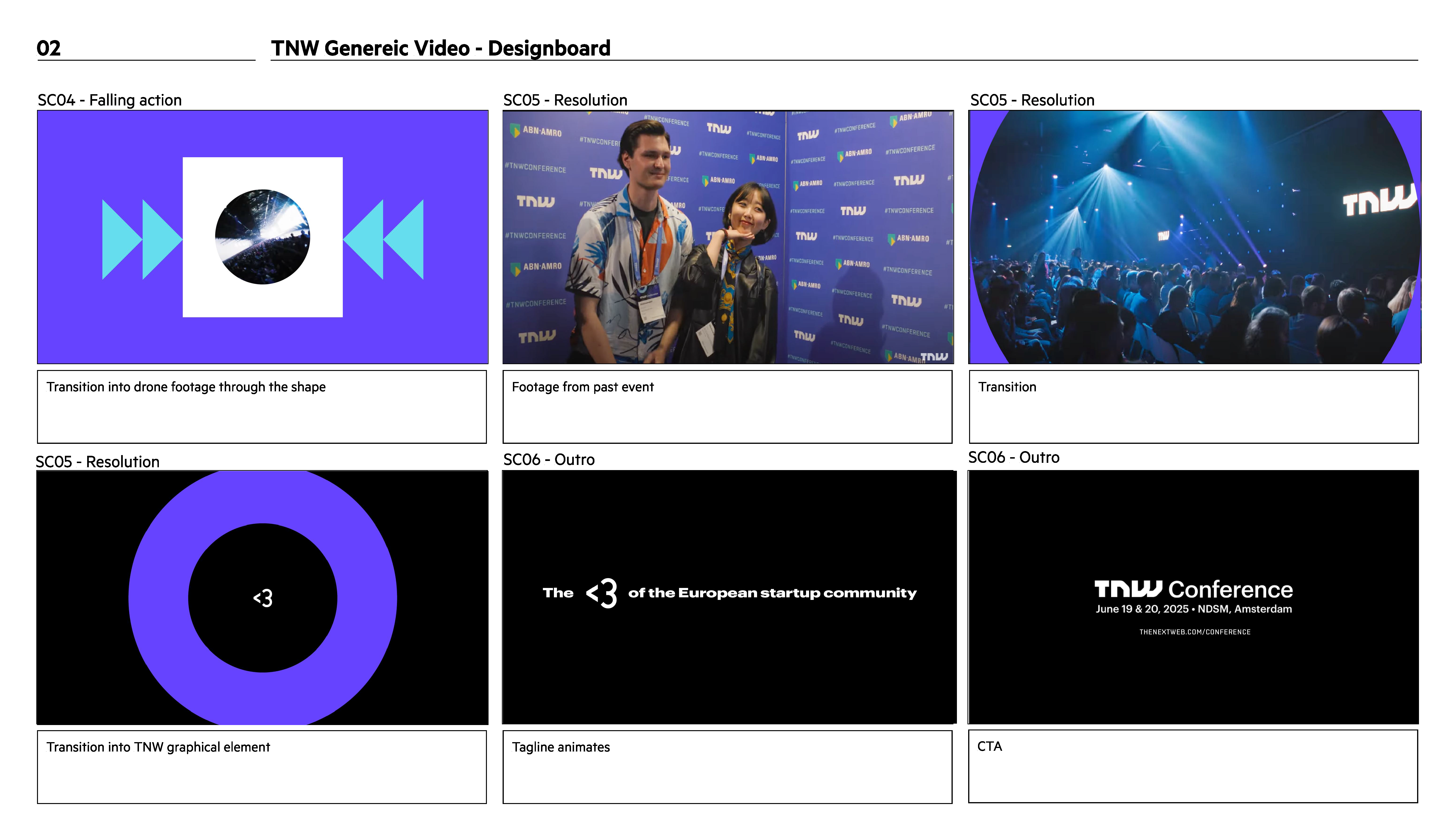Viewport: 1456px width, 819px height.
Task: Click 'Transition into drone footage through the shape' text
Action: tap(186, 387)
